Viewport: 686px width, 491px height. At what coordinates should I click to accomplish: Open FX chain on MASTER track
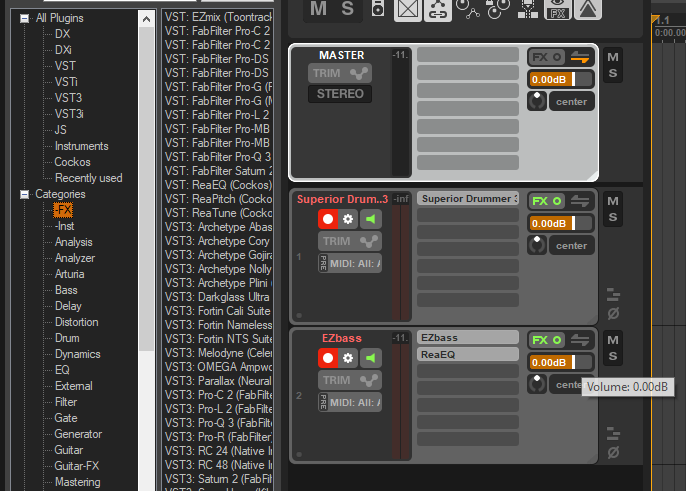[540, 57]
